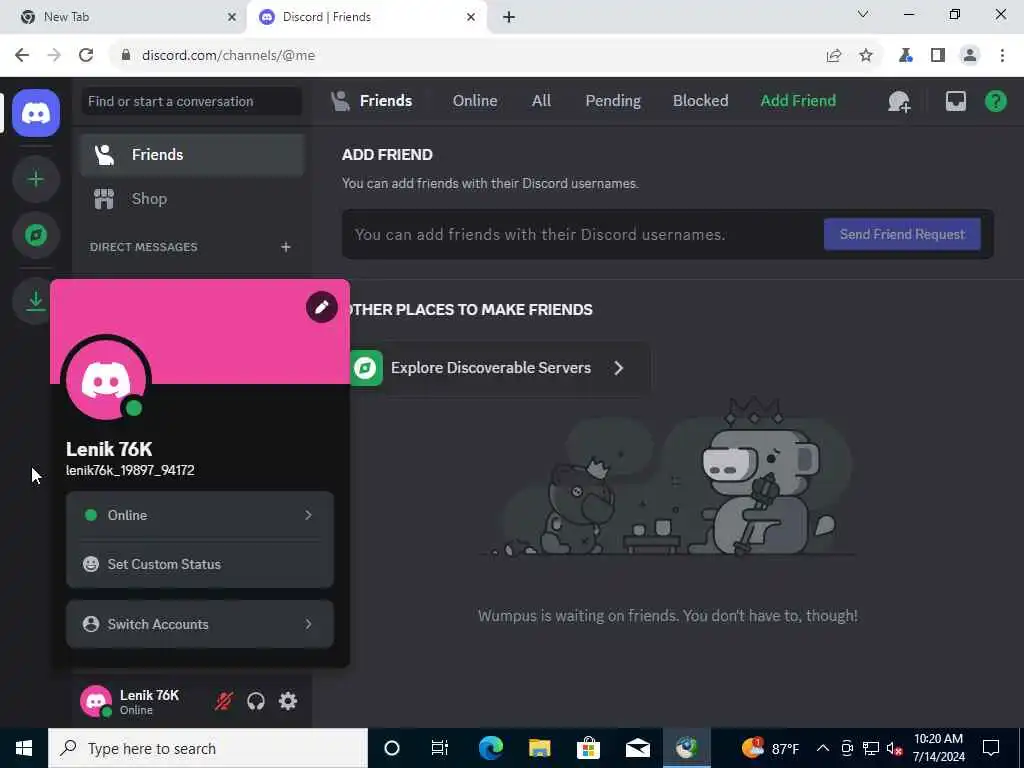Toggle deafen headphones icon

(x=256, y=701)
